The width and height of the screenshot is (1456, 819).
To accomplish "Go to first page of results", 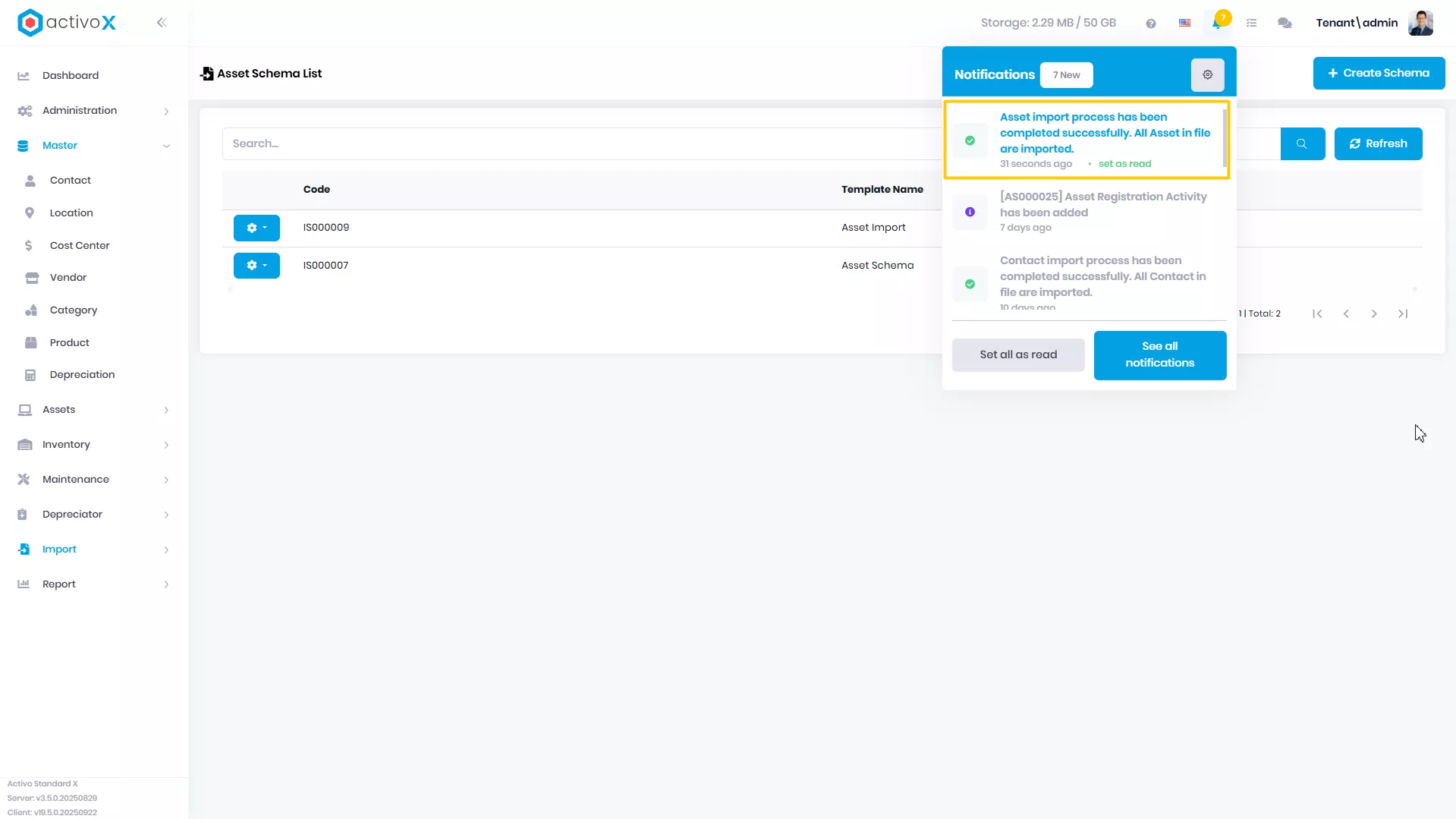I will 1317,313.
